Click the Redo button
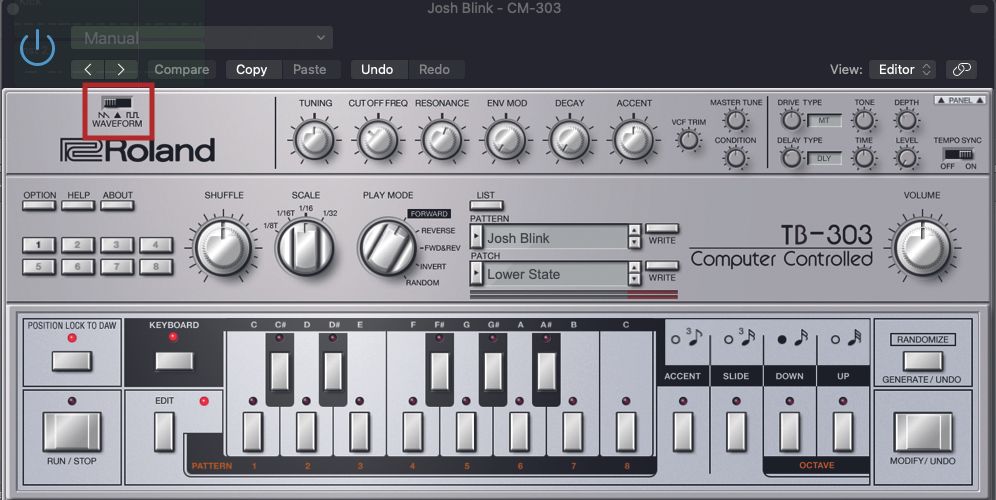The image size is (996, 500). 434,69
